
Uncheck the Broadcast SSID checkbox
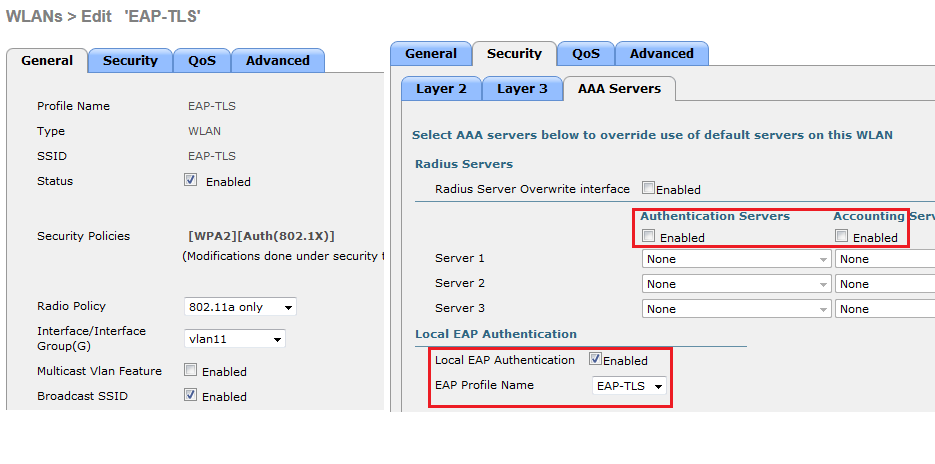point(191,395)
